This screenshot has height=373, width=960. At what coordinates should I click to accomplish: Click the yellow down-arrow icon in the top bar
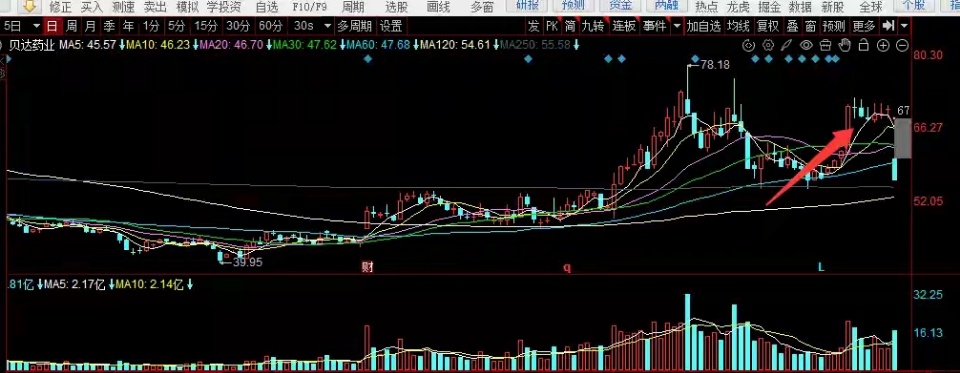(29, 6)
